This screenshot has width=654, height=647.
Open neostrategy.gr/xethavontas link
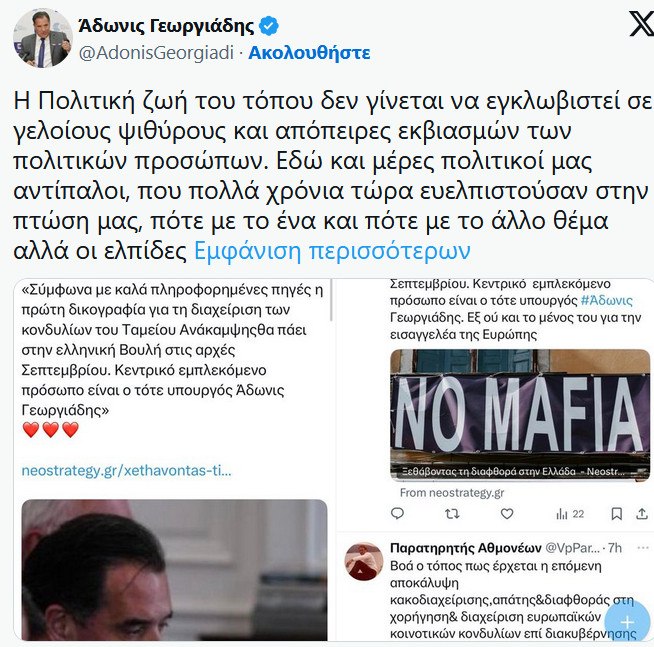pos(126,471)
